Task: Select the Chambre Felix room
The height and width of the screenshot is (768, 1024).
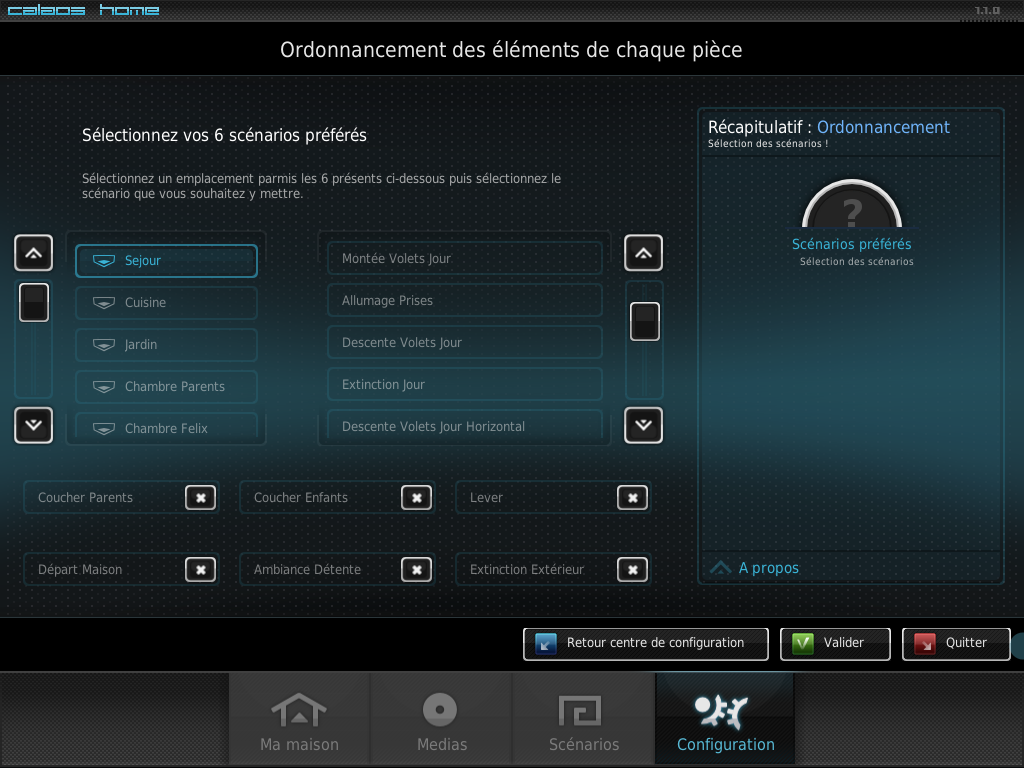Action: 167,427
